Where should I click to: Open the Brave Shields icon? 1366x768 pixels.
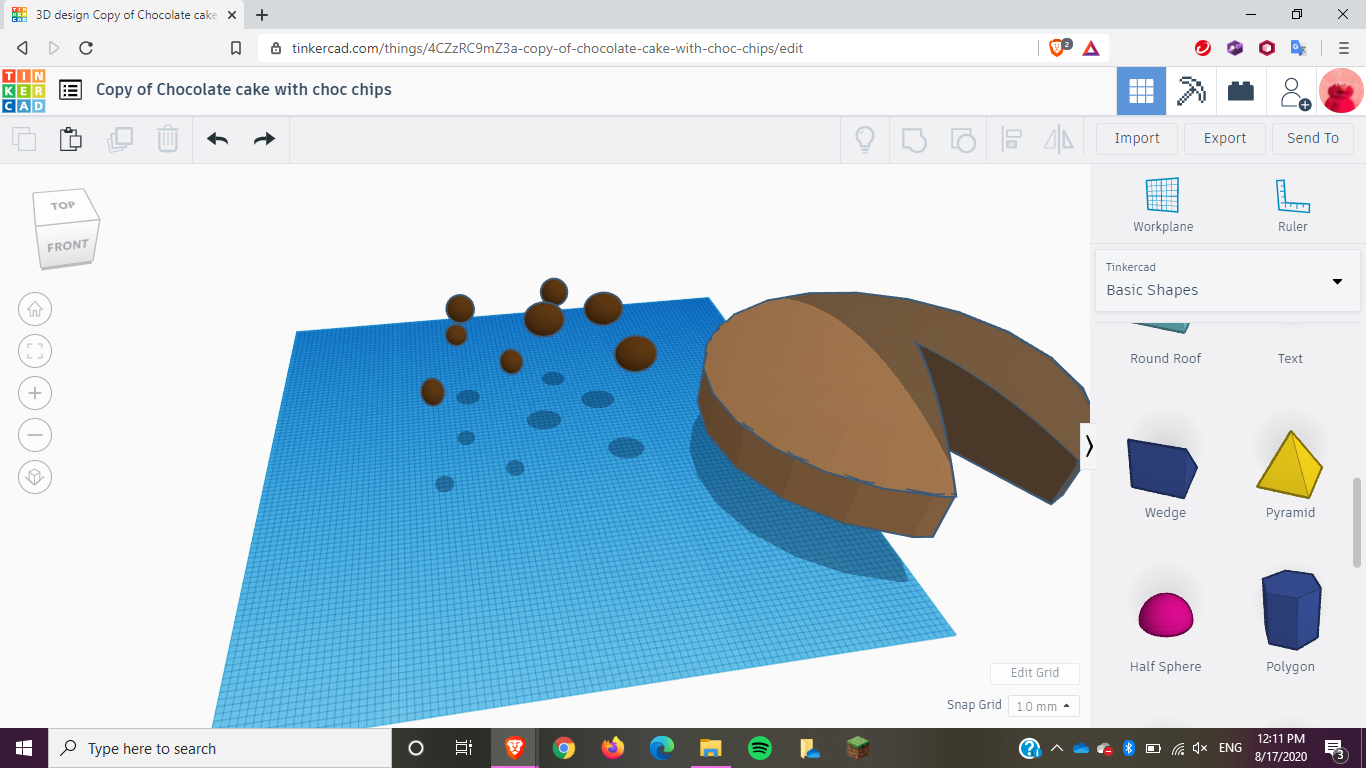1059,48
